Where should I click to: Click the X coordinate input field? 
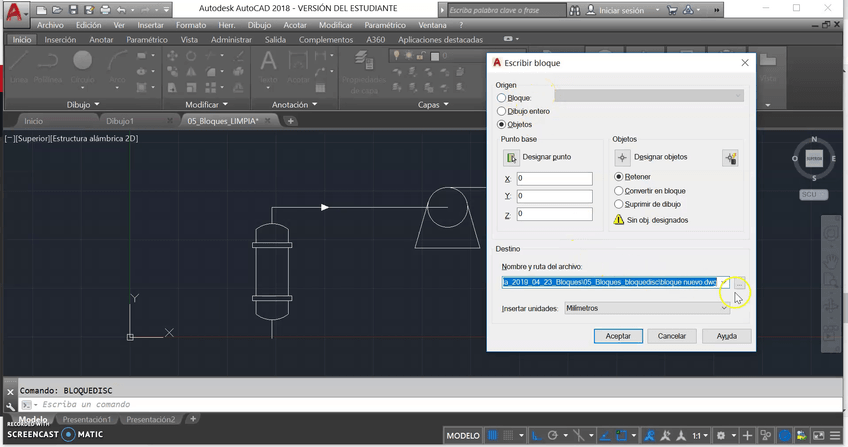pos(554,178)
